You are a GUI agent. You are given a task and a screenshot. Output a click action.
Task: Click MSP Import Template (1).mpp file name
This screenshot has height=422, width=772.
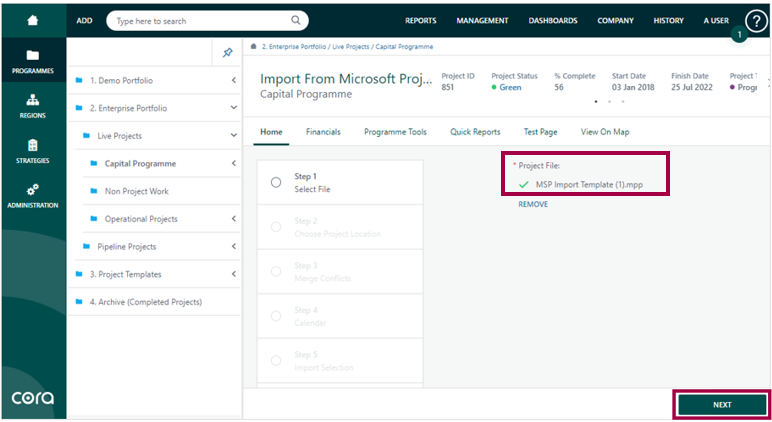point(589,185)
